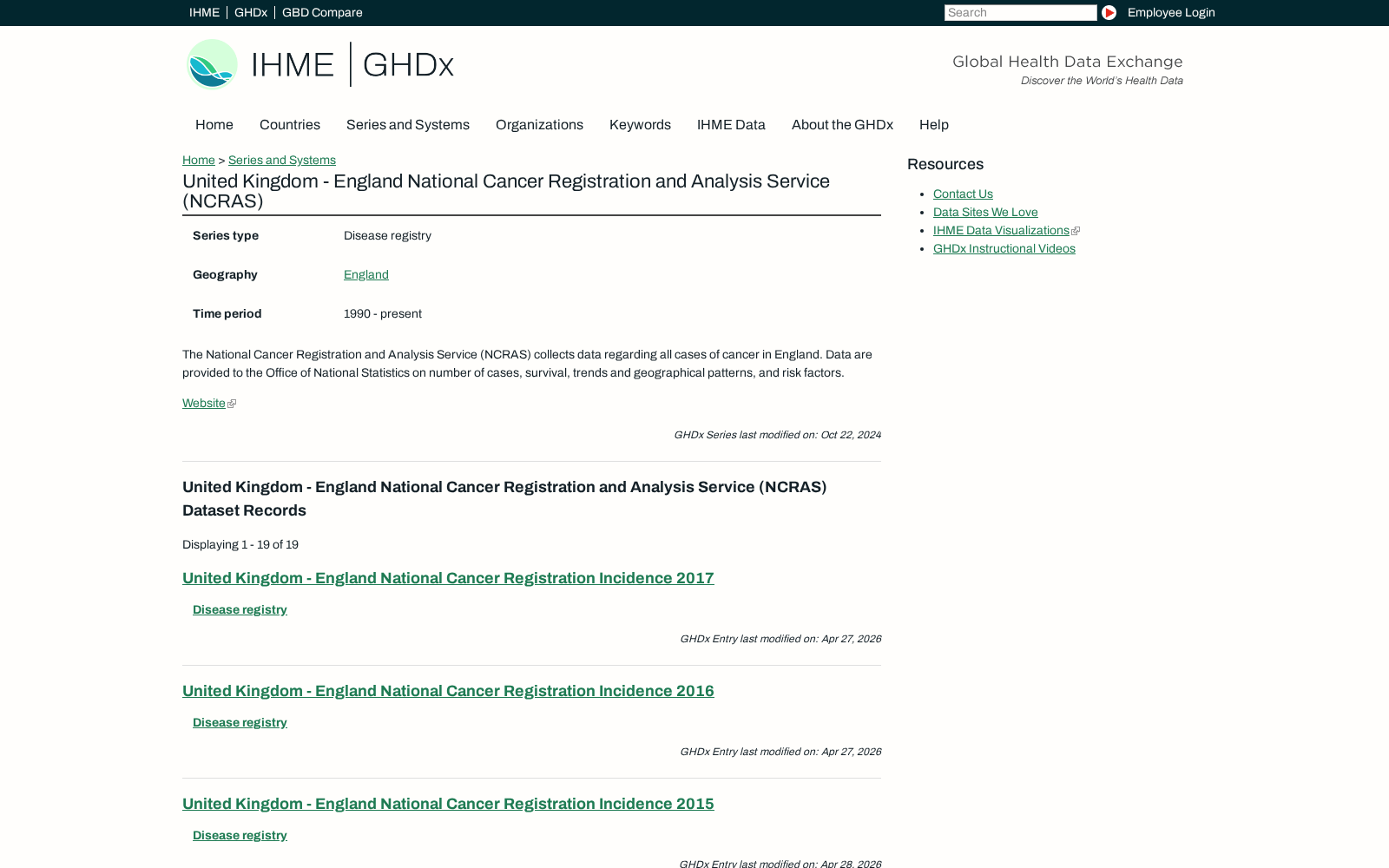Screen dimensions: 1389x868
Task: Open GHDx link in top bar
Action: click(251, 12)
